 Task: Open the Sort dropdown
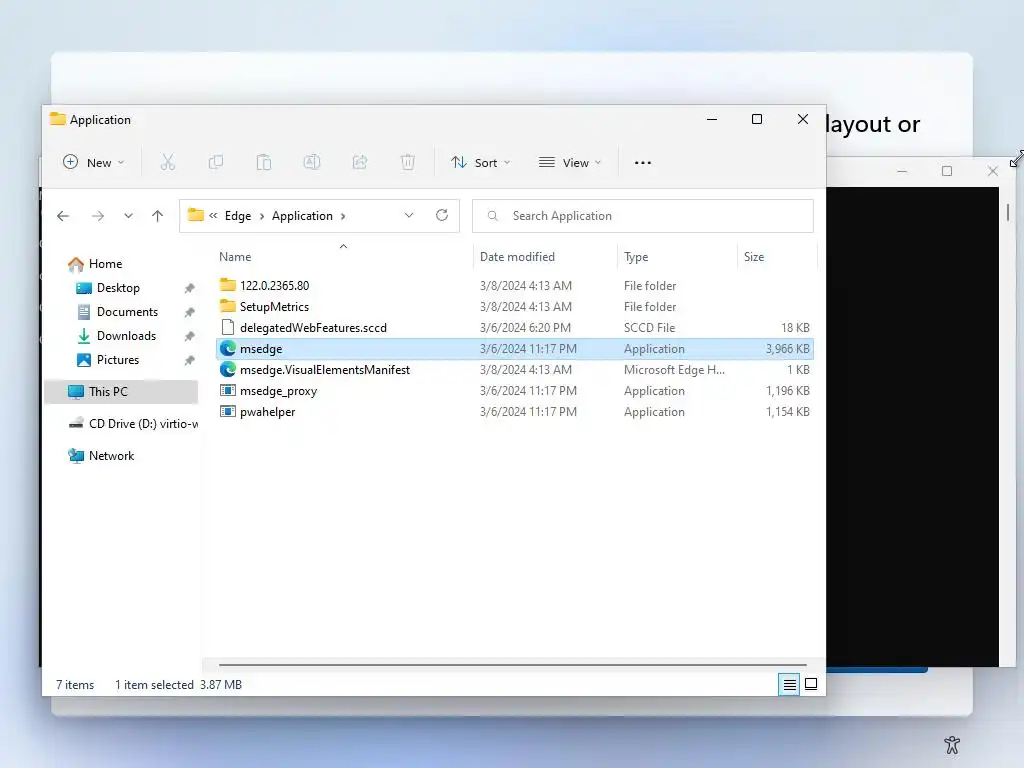(x=481, y=163)
